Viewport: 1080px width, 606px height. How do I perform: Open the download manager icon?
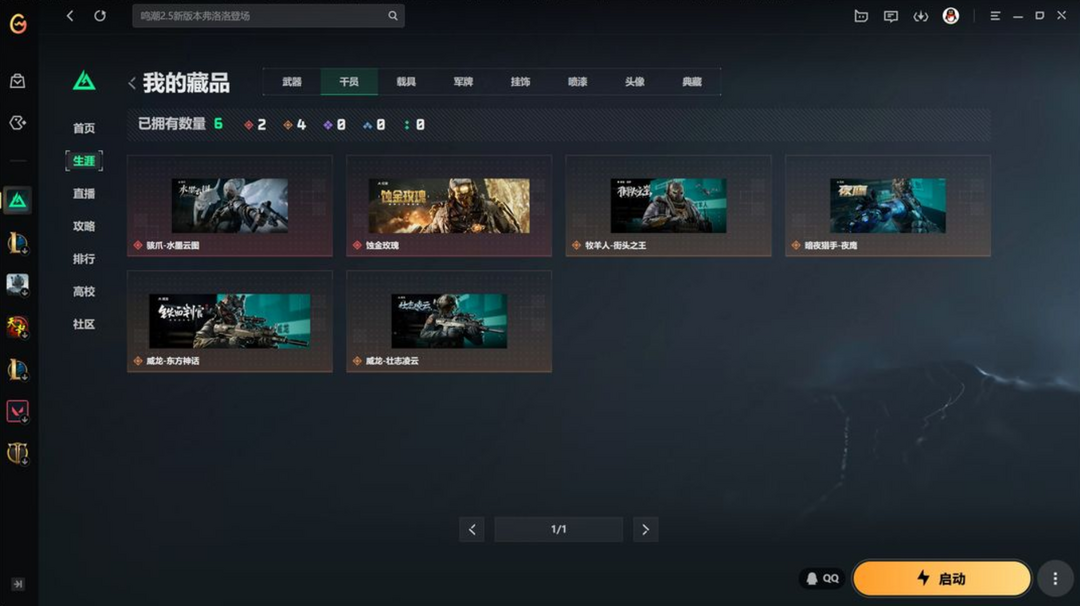(921, 16)
